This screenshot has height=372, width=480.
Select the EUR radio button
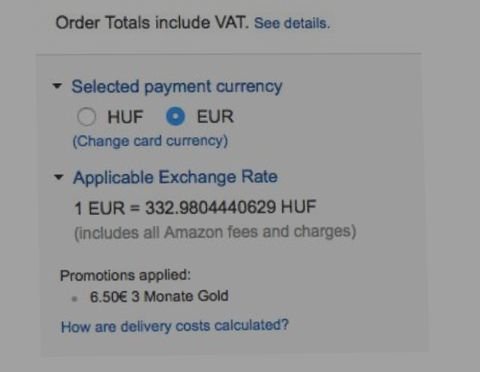[x=175, y=116]
